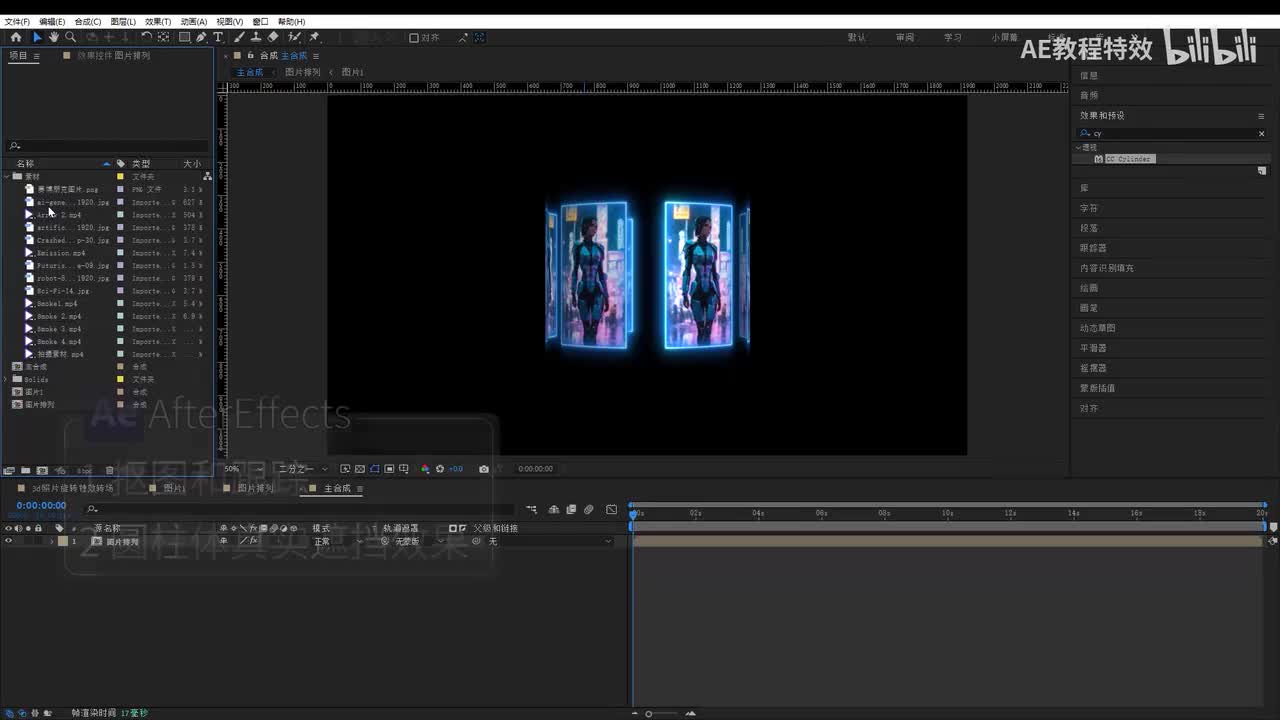This screenshot has width=1280, height=720.
Task: Select the Zoom magnifier tool
Action: pos(70,37)
